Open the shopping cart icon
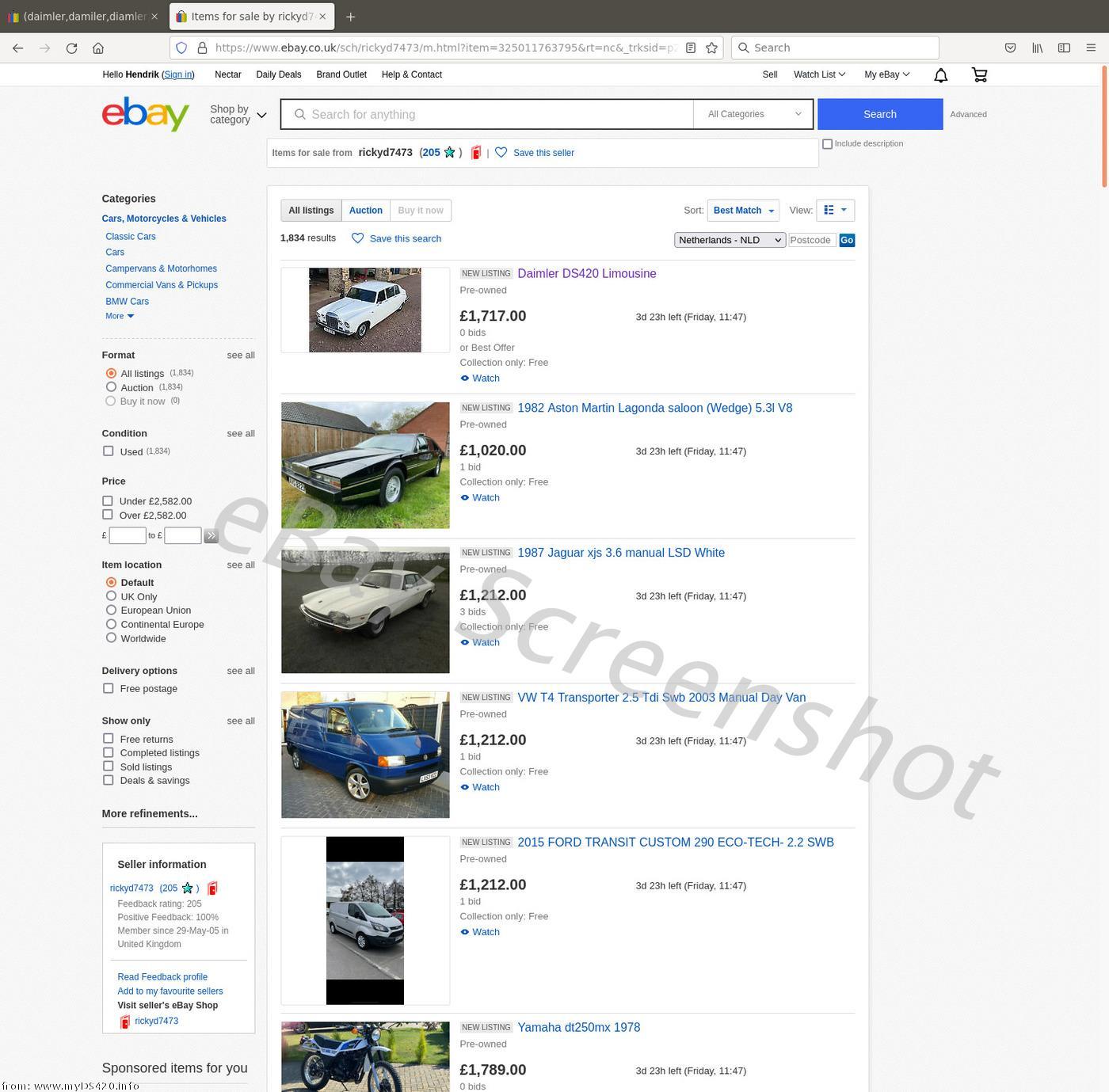 click(x=979, y=74)
